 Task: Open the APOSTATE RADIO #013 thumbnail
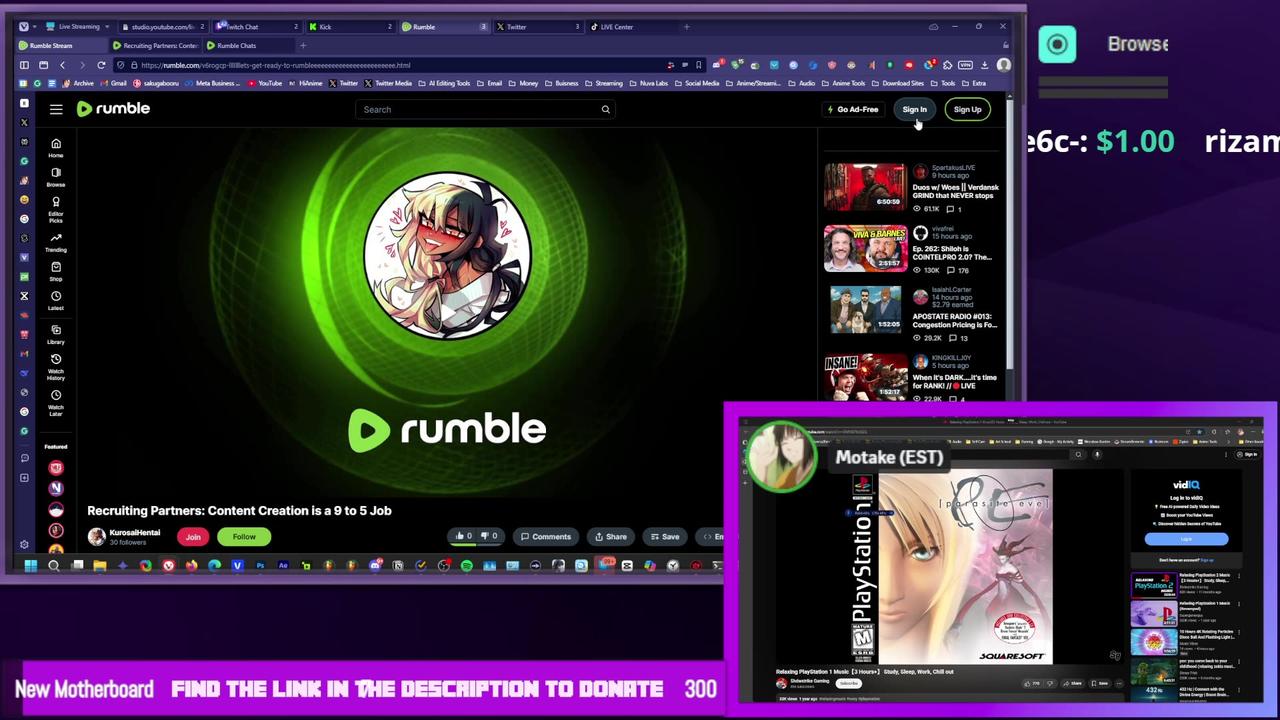click(865, 310)
